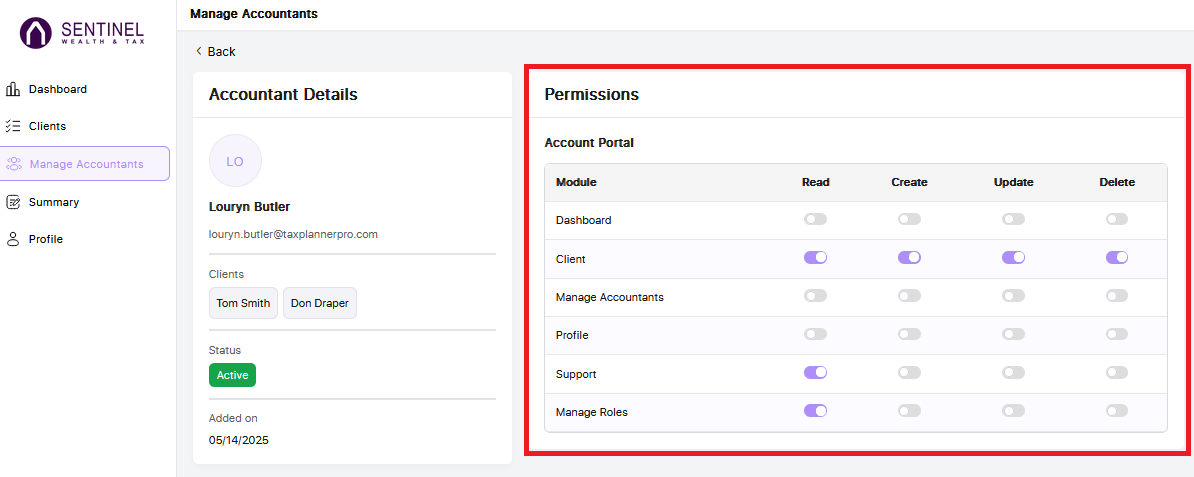1194x477 pixels.
Task: Enable Manage Accountants Create toggle
Action: [x=909, y=296]
